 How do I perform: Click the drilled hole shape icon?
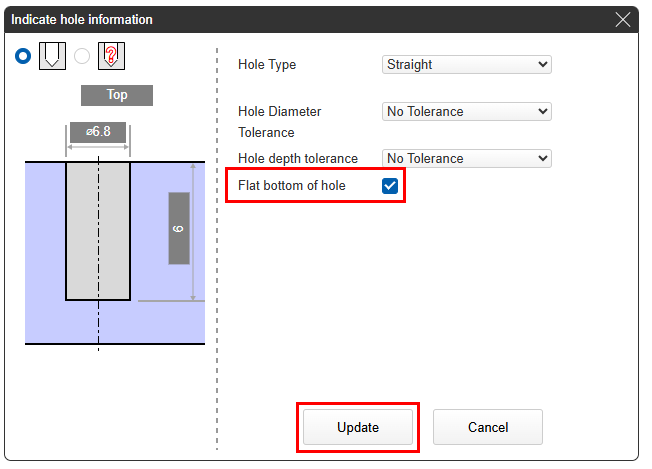coord(51,57)
